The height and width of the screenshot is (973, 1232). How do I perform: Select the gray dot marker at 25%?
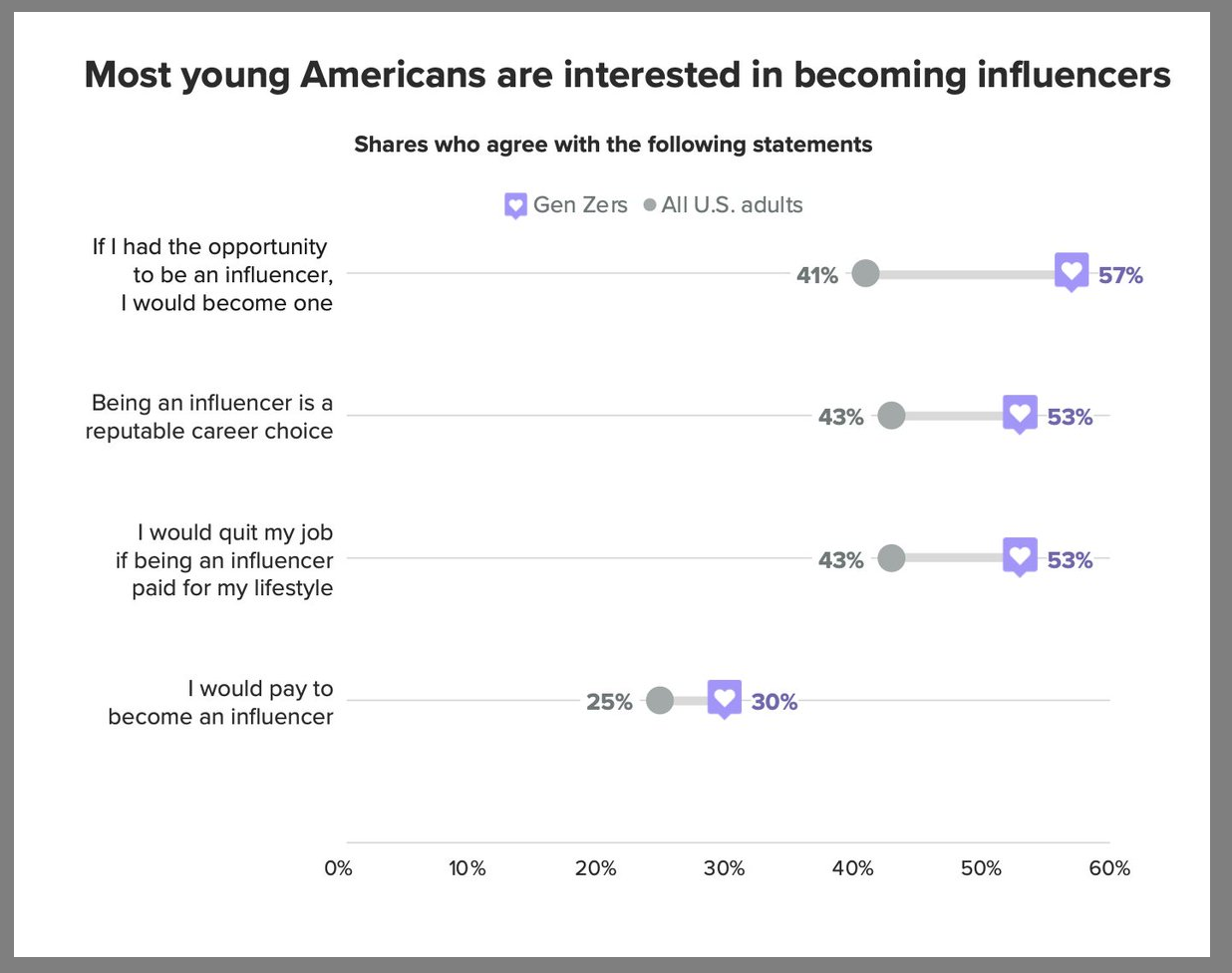coord(660,701)
